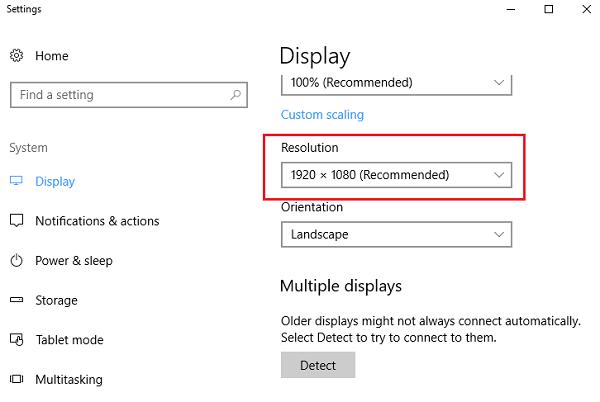Click the Multitasking icon
The width and height of the screenshot is (600, 402).
(16, 379)
